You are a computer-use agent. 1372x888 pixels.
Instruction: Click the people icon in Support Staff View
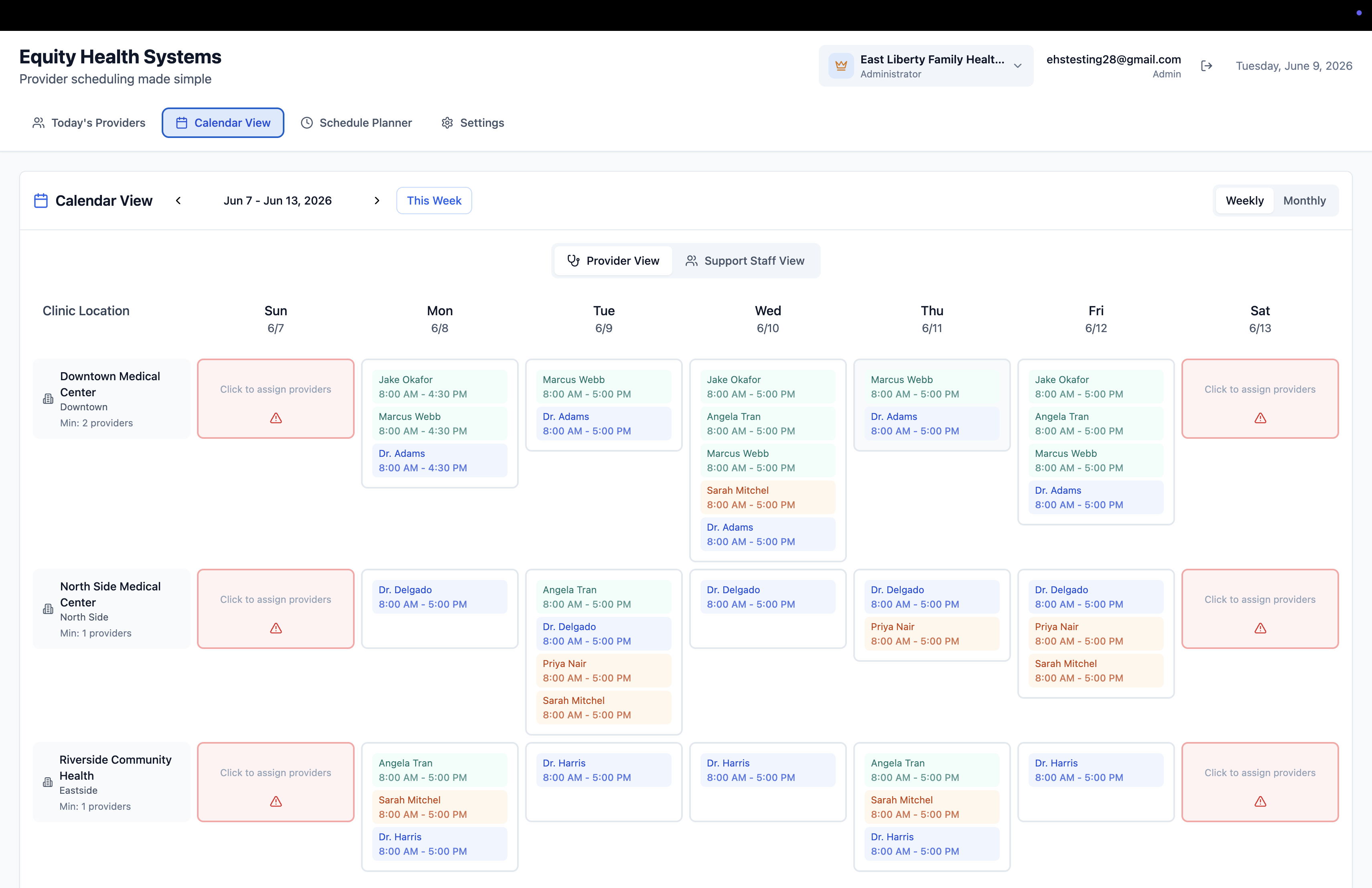[691, 260]
